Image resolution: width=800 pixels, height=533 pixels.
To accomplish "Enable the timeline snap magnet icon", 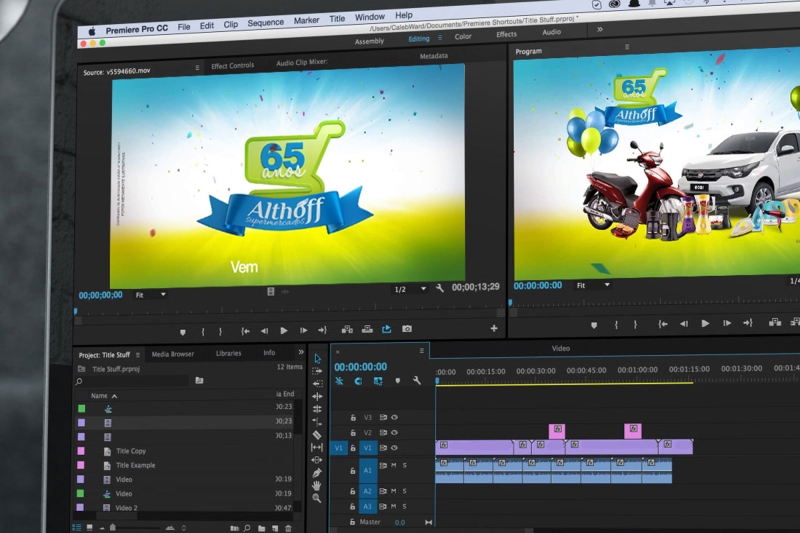I will 358,381.
